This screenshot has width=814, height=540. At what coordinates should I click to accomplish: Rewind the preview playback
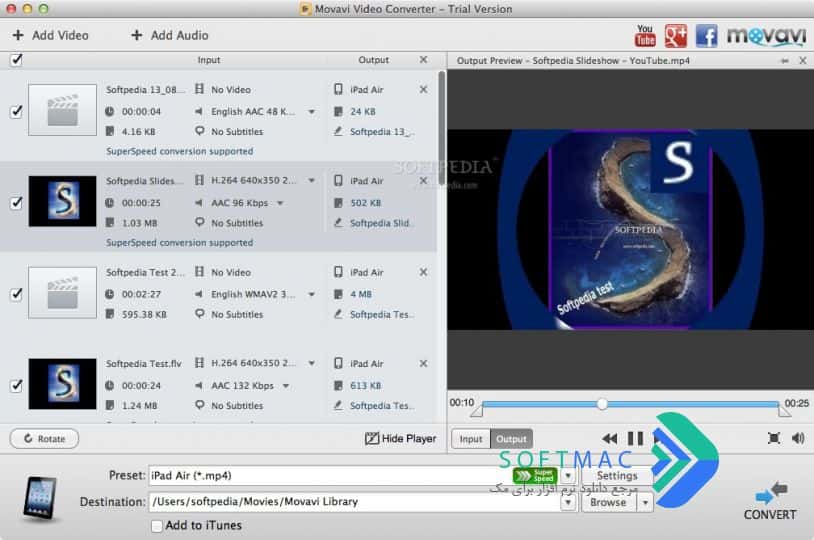tap(609, 439)
